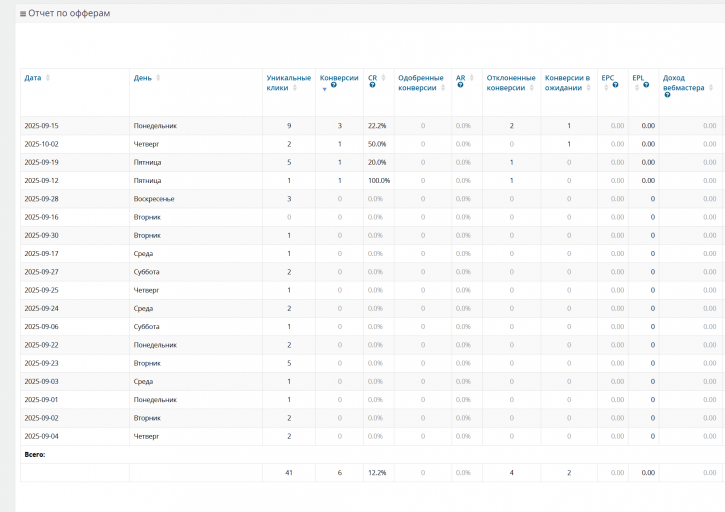The image size is (725, 512).
Task: Click sort arrows beside the AR header
Action: pyautogui.click(x=472, y=78)
